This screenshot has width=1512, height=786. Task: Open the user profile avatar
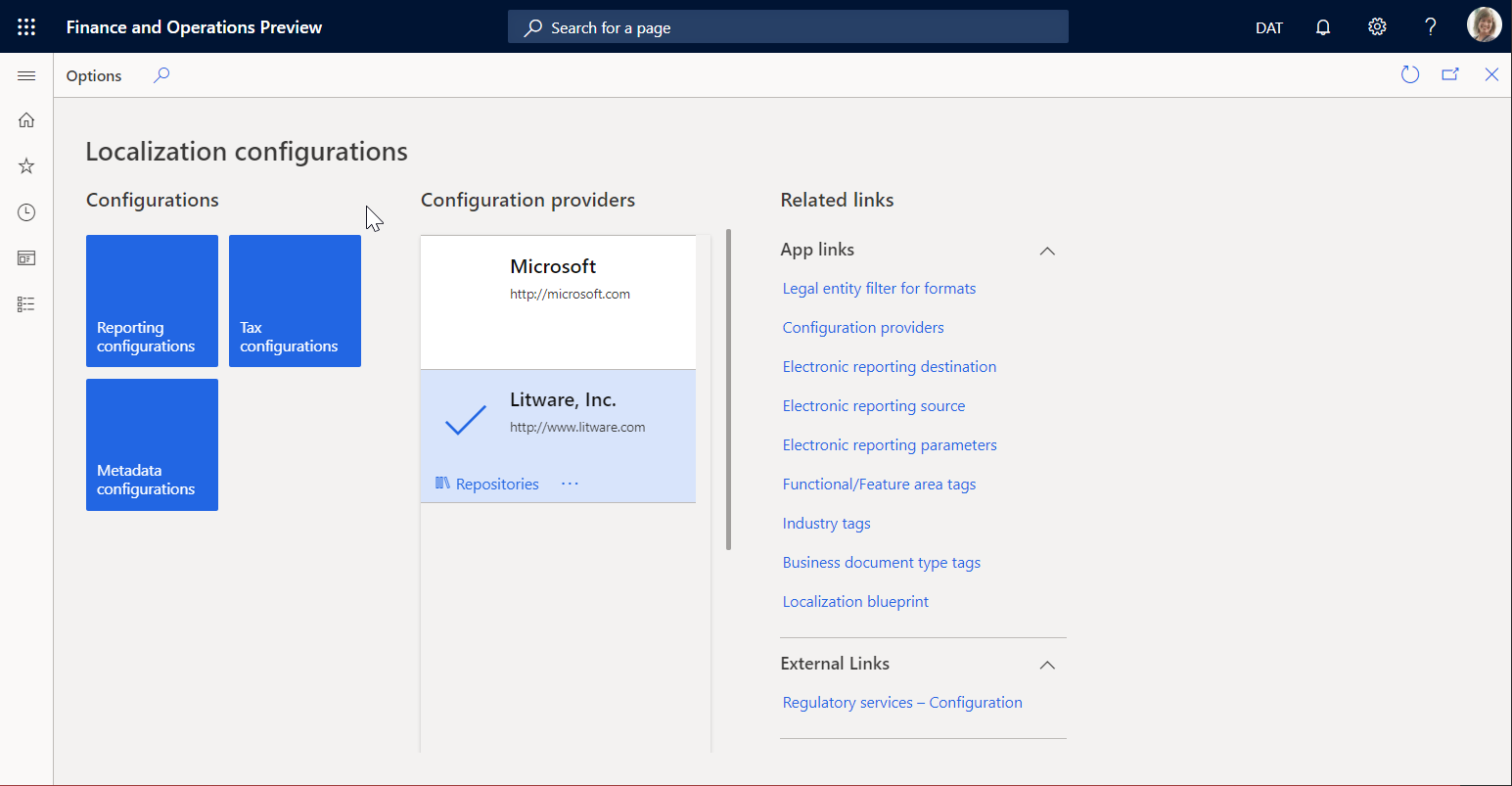pos(1484,25)
